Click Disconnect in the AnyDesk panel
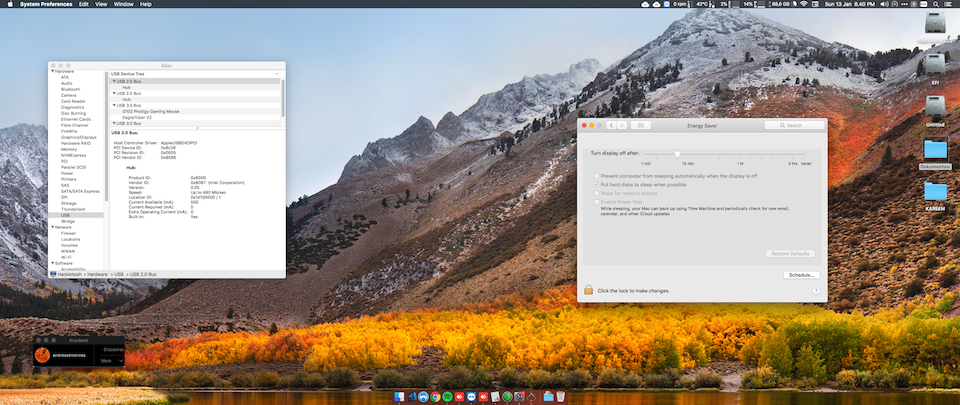The height and width of the screenshot is (405, 960). click(x=112, y=349)
